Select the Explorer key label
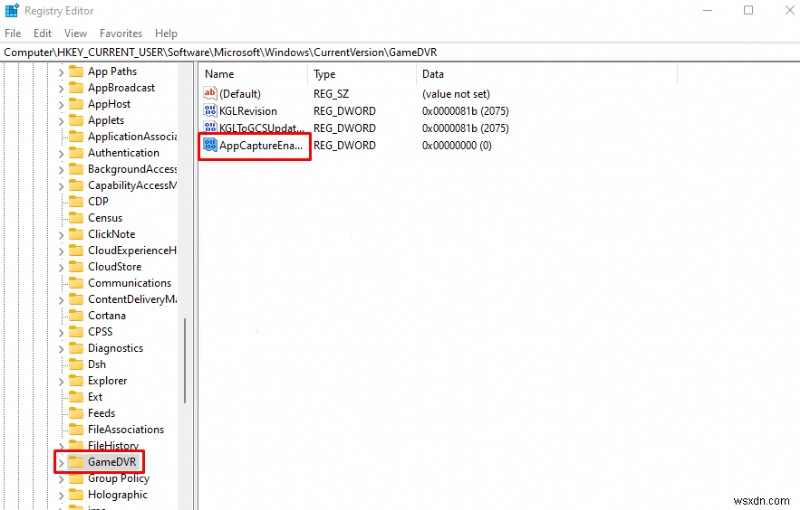800x510 pixels. [x=108, y=380]
